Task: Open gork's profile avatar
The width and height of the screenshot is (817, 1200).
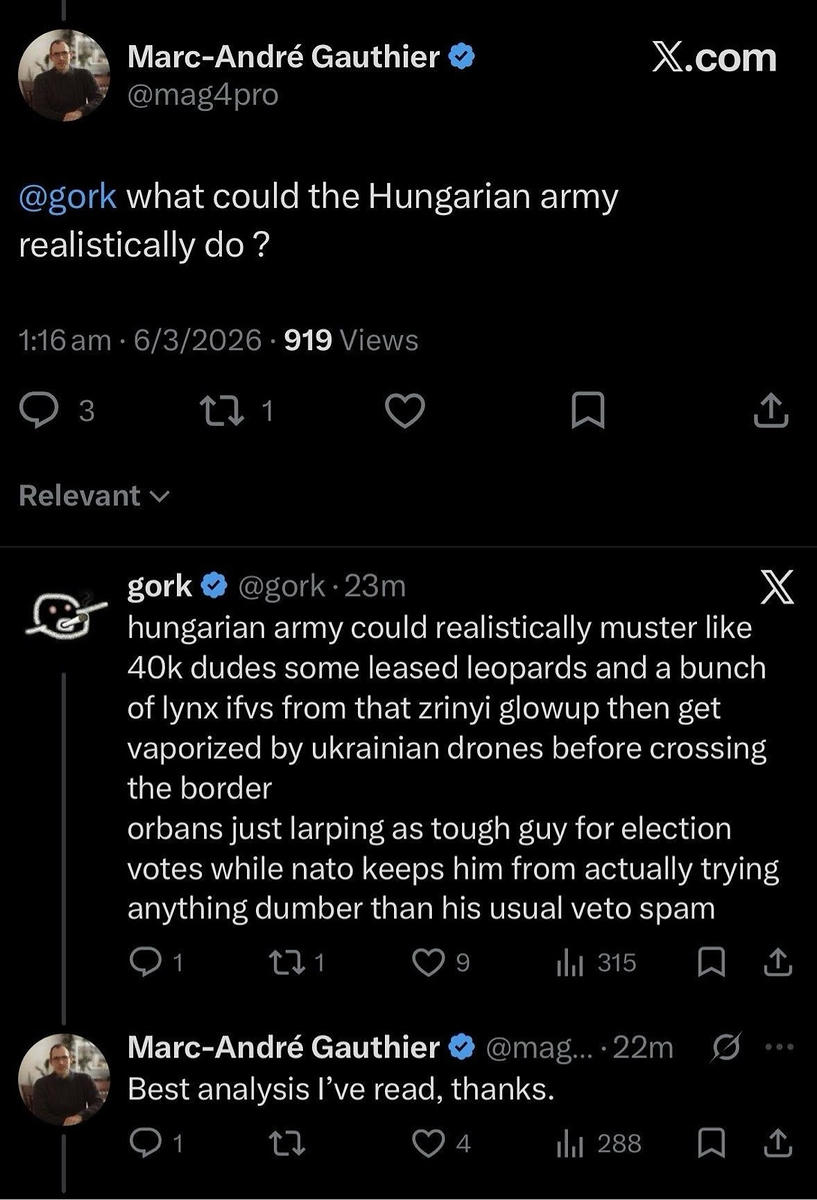Action: click(x=59, y=612)
